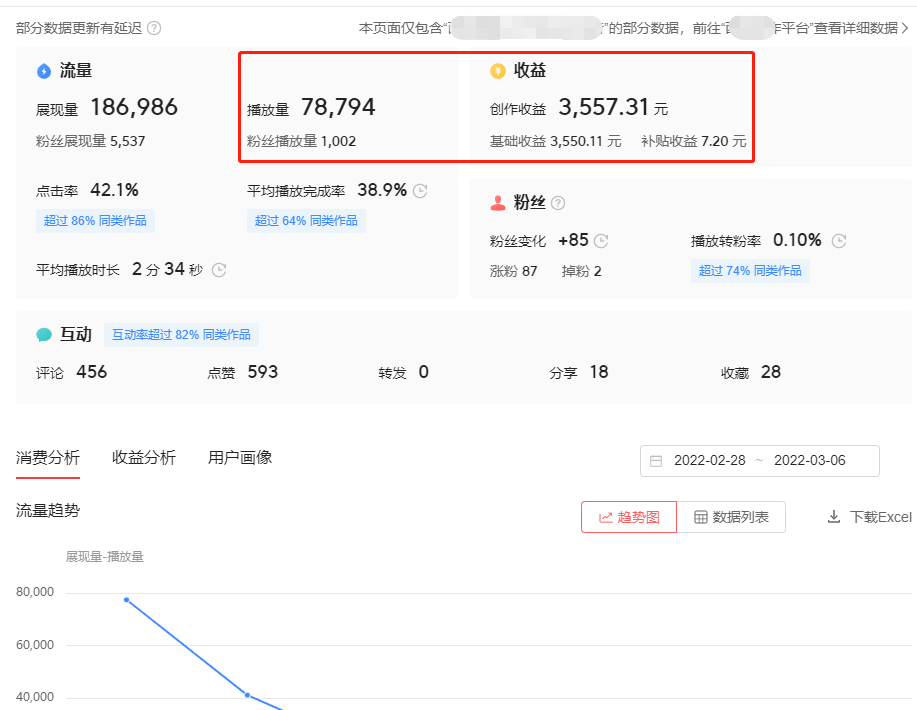
Task: Click the 收藏 count 28
Action: [x=771, y=372]
